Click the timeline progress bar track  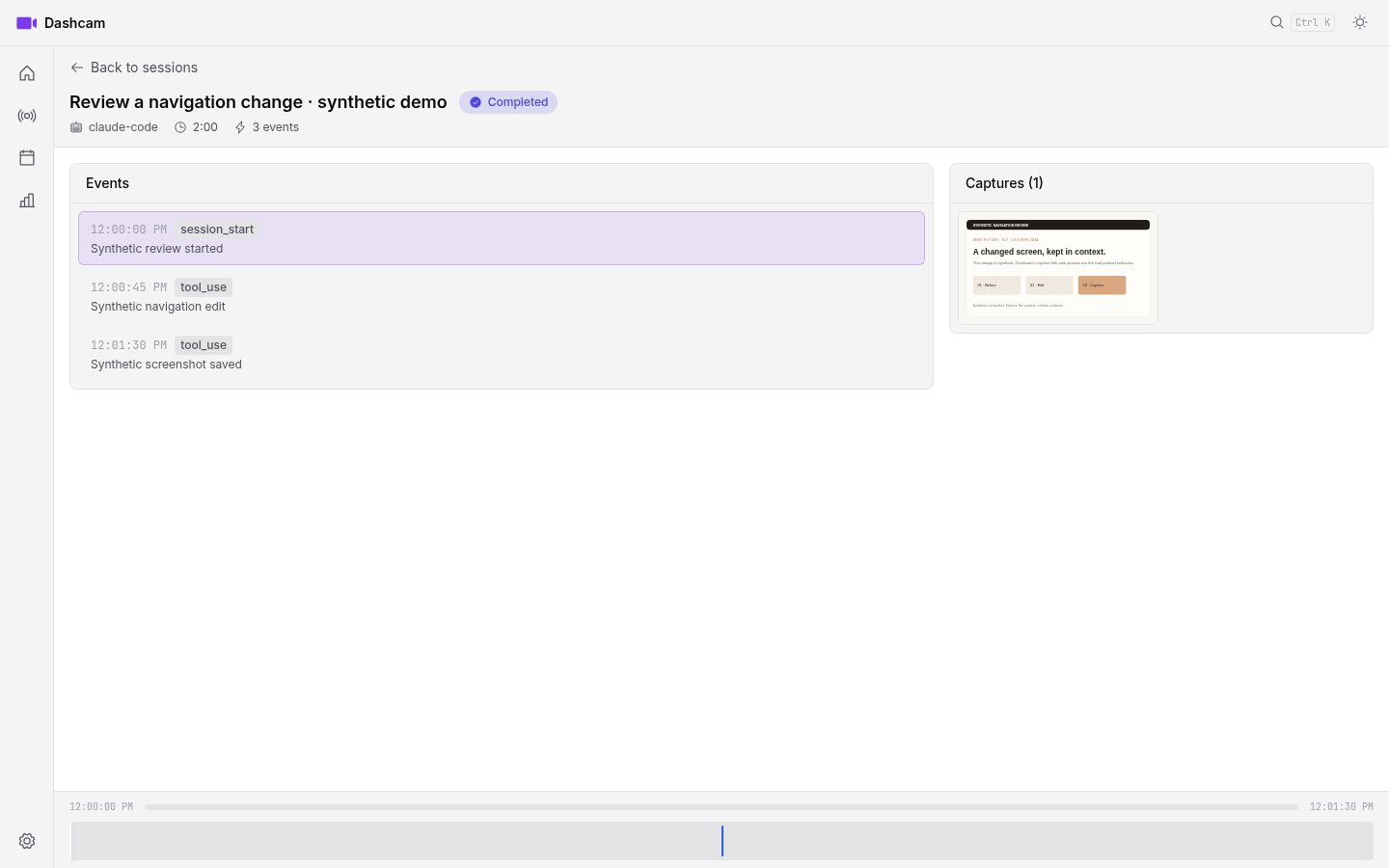coord(722,806)
